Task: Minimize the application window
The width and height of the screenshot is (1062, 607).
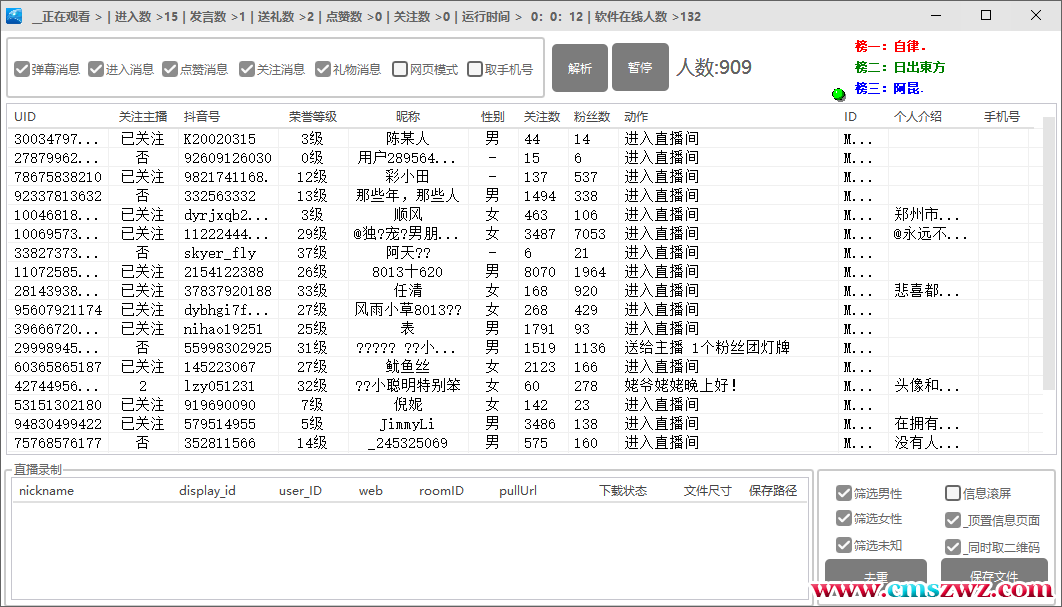Action: (937, 15)
